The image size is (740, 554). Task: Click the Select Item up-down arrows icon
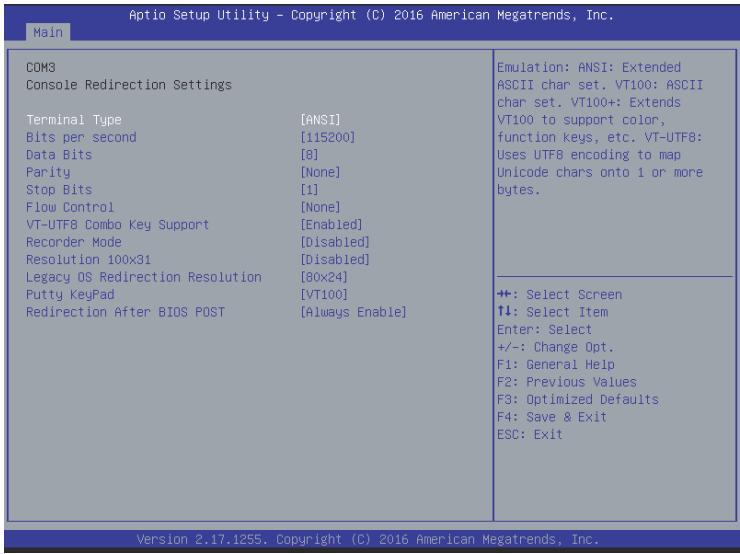click(x=504, y=311)
